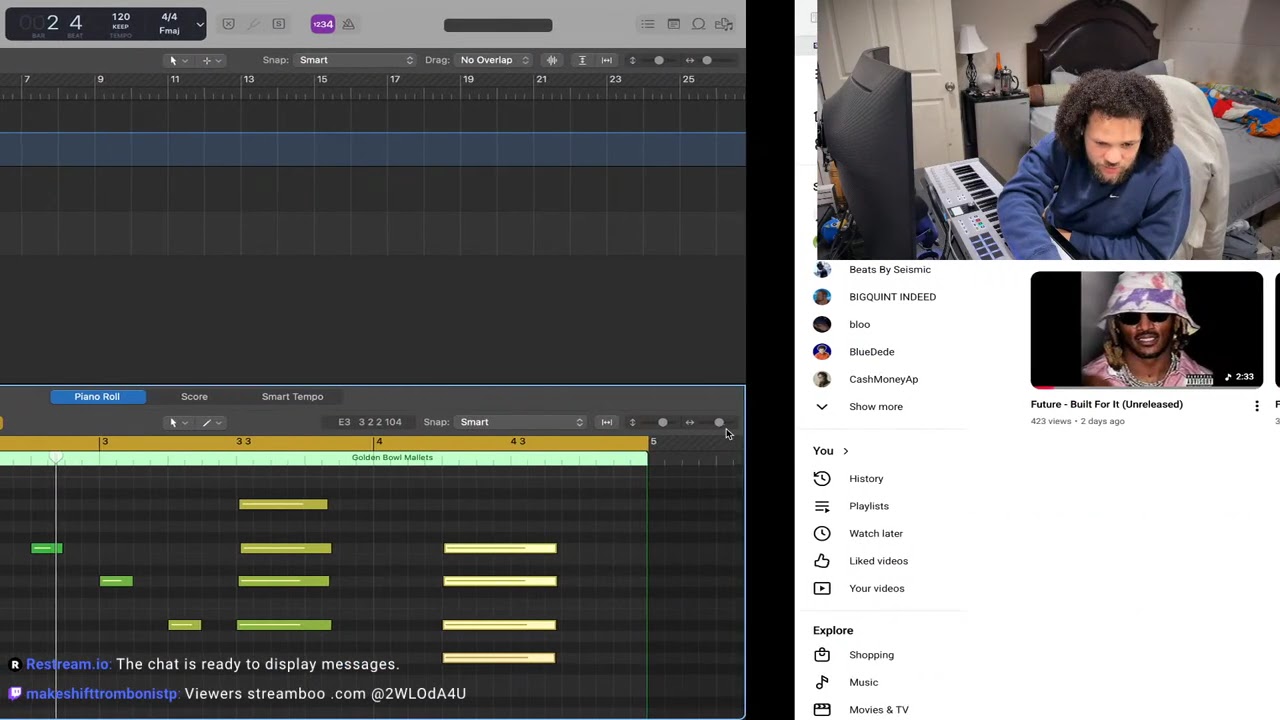Toggle the metronome click button

pyautogui.click(x=348, y=24)
